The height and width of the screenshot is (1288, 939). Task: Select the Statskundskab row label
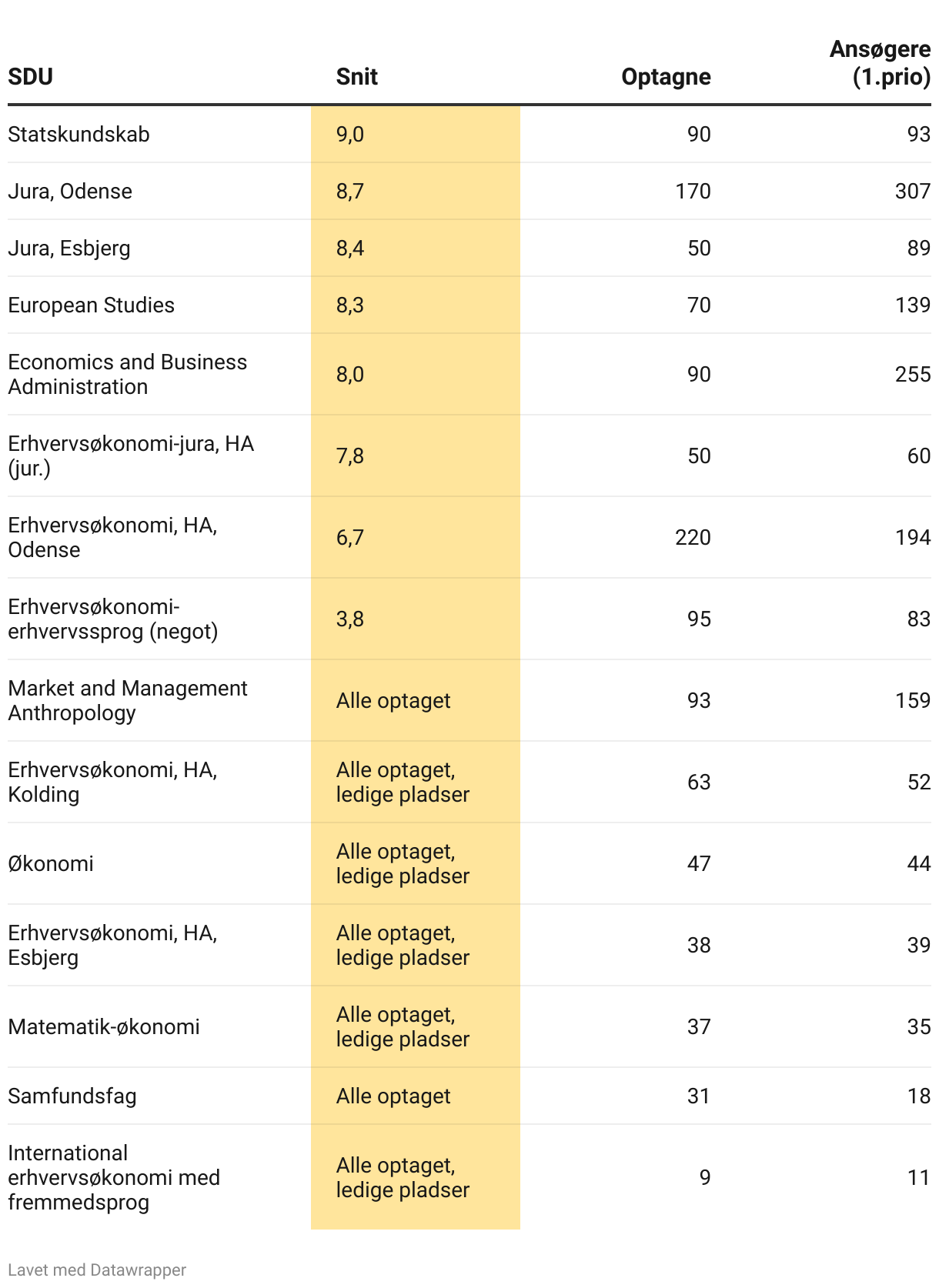79,134
